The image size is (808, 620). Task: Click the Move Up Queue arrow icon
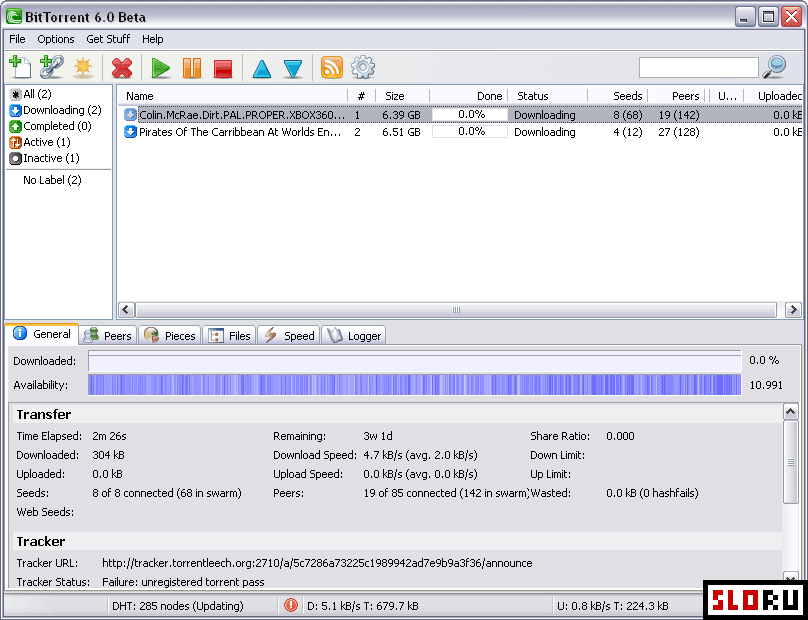pos(262,69)
